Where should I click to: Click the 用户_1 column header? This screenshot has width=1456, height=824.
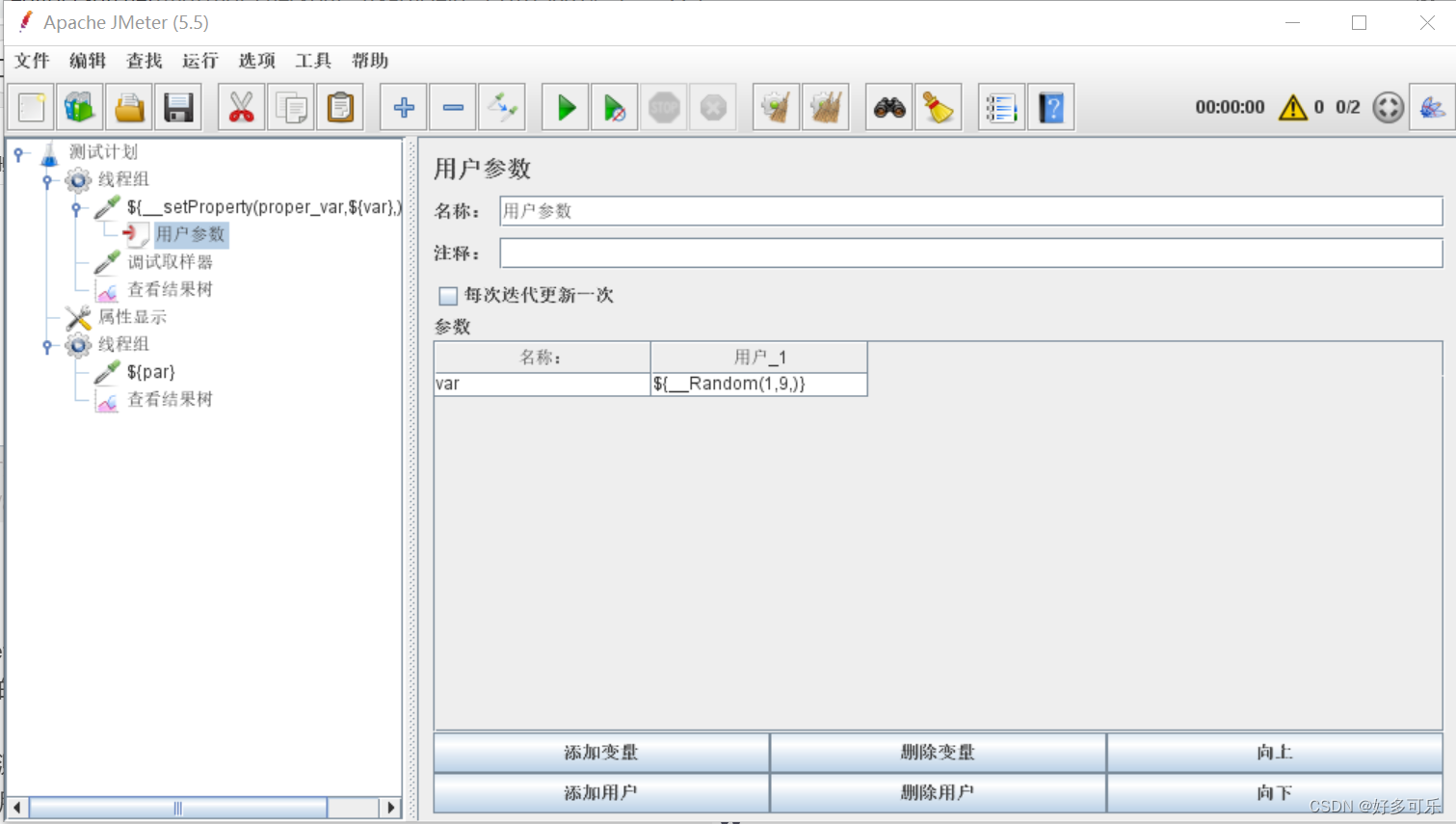coord(759,358)
